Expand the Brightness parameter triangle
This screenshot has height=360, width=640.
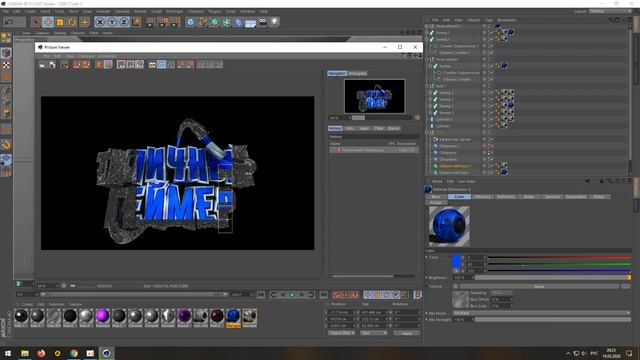pos(427,278)
